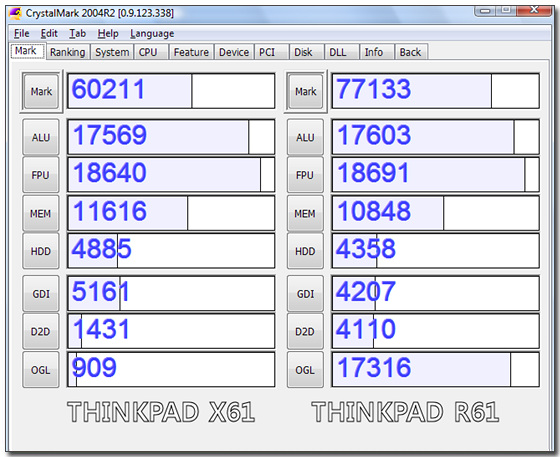Switch to the Feature tab
This screenshot has width=560, height=457.
point(191,52)
